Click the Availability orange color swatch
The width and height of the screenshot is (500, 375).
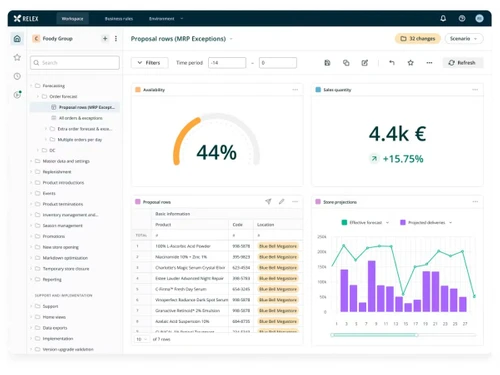[x=138, y=90]
